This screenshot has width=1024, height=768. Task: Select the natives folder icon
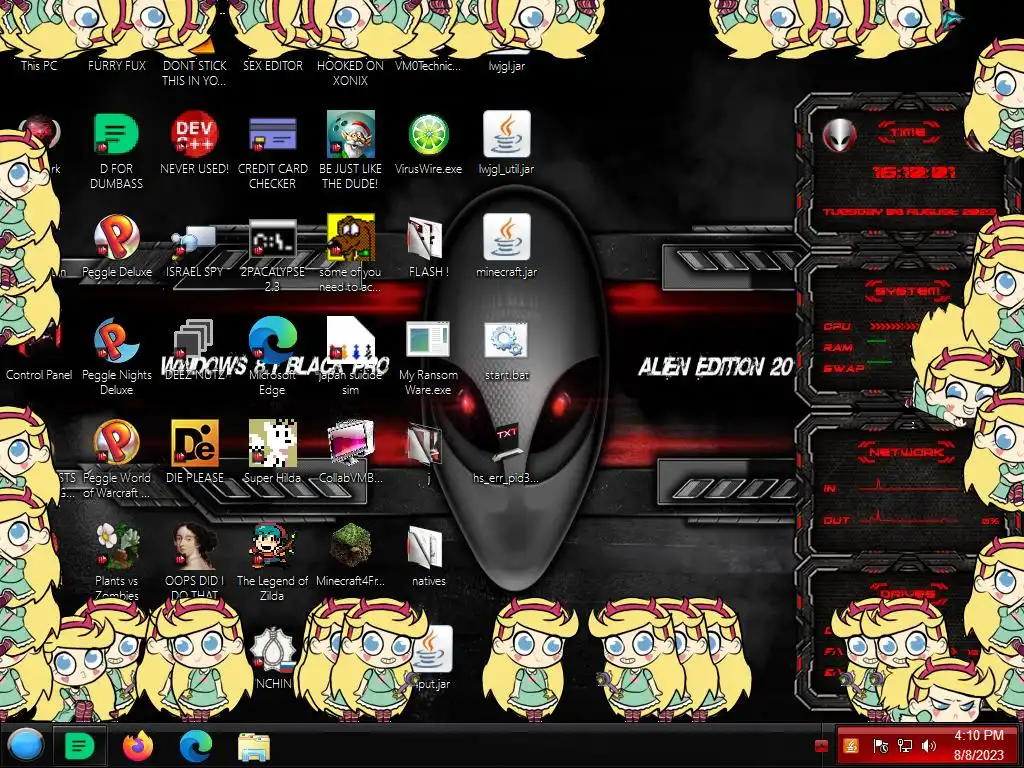pyautogui.click(x=425, y=547)
